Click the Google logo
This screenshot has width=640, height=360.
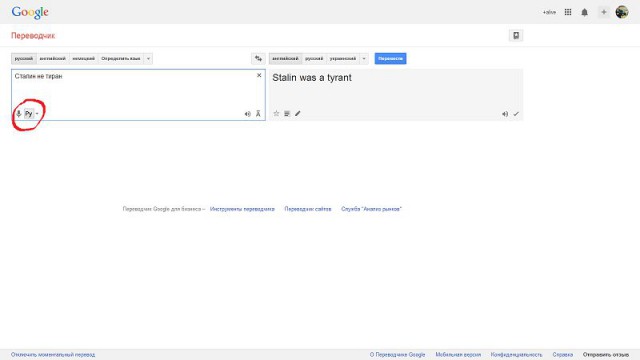click(30, 12)
